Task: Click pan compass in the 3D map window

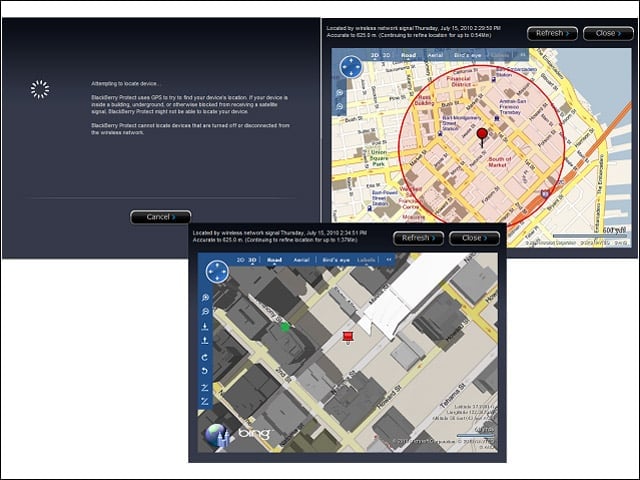Action: 217,271
